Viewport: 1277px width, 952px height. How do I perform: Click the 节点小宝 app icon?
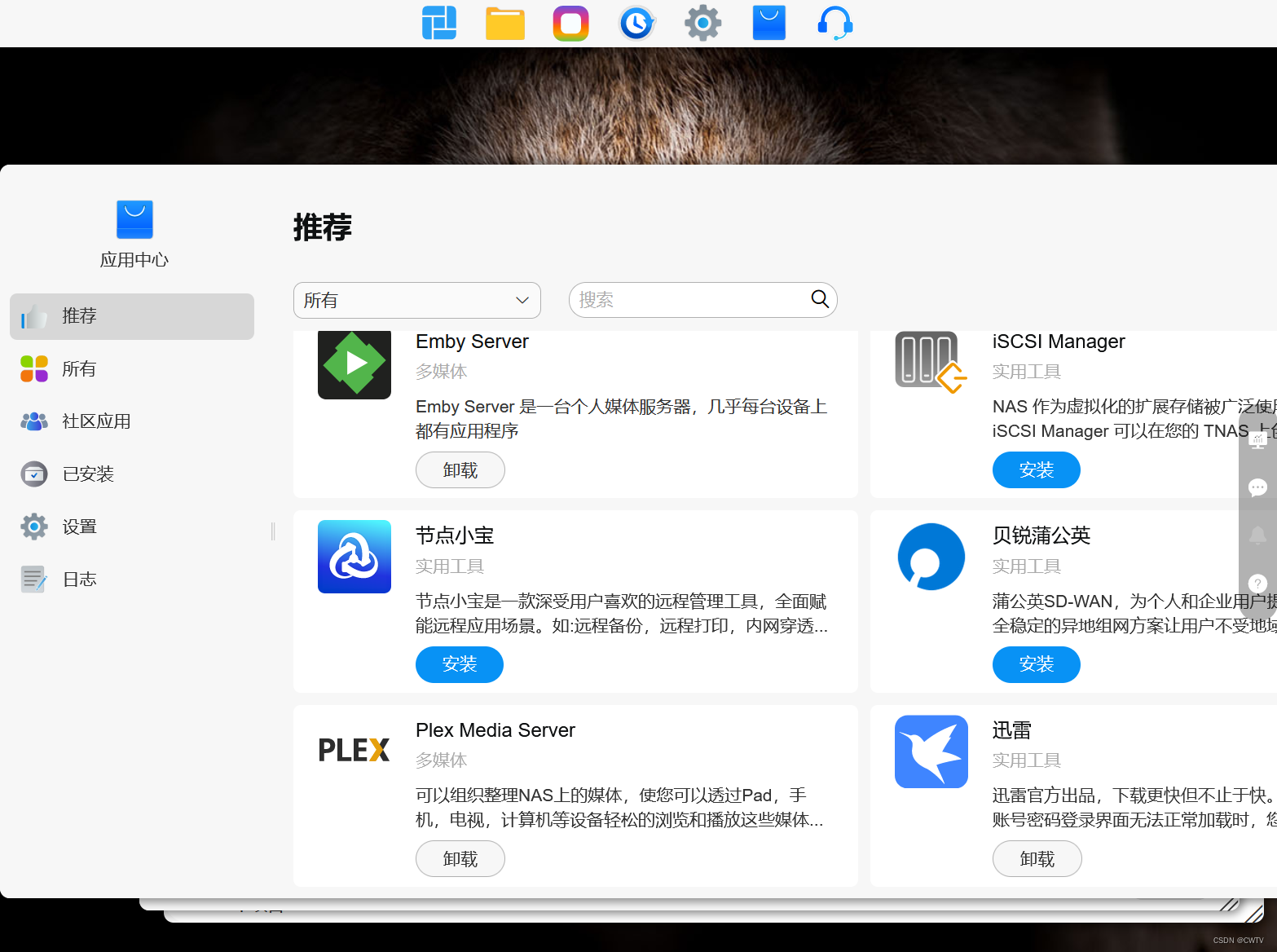point(354,557)
